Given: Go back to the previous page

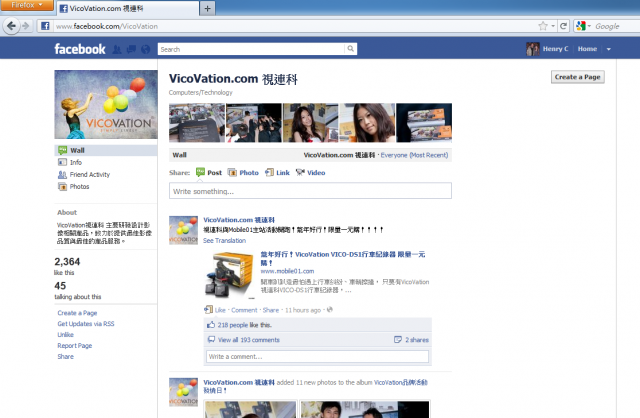Looking at the screenshot, I should click(x=11, y=26).
